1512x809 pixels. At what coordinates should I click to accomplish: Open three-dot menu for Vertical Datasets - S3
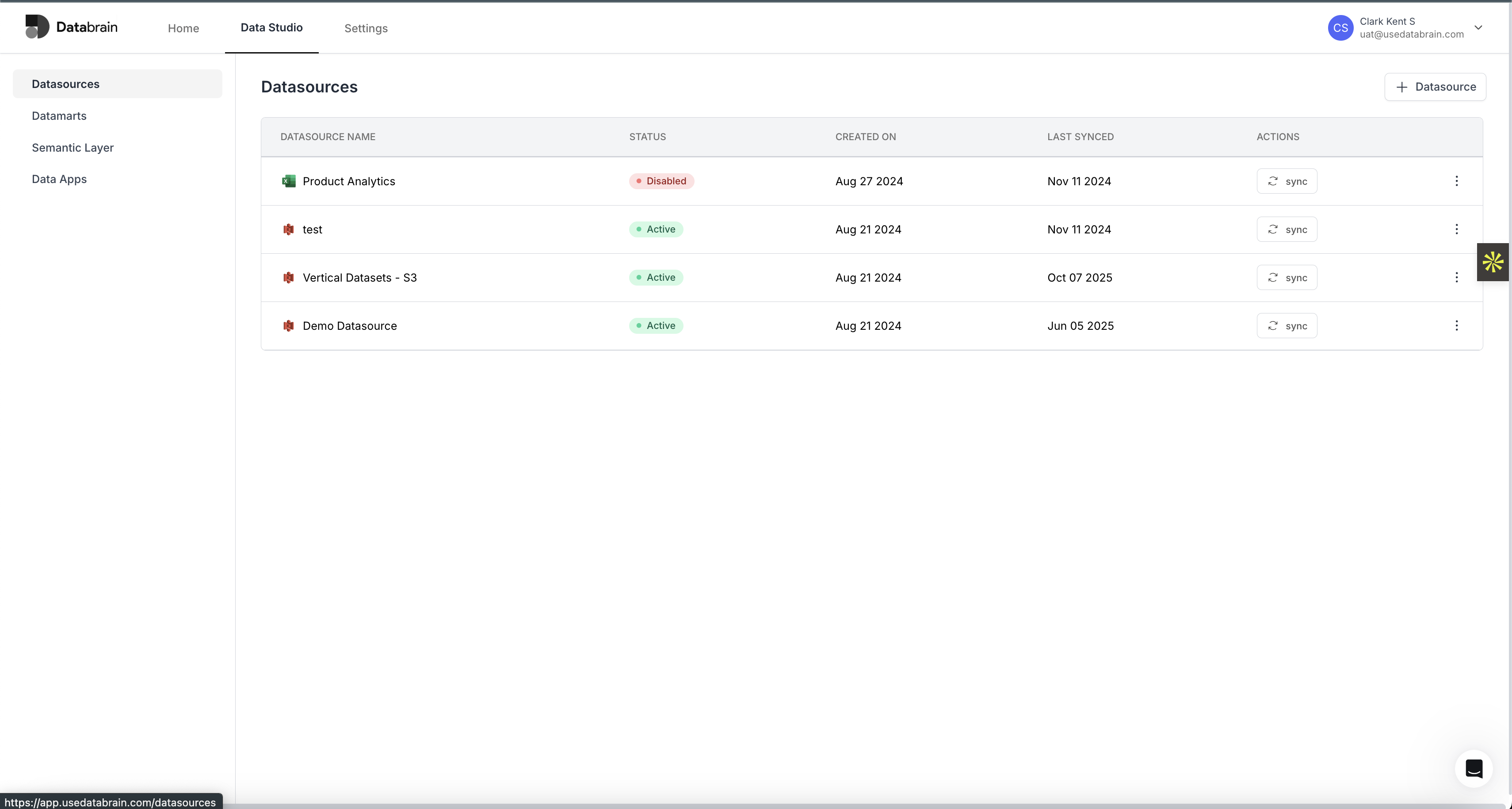[1456, 277]
